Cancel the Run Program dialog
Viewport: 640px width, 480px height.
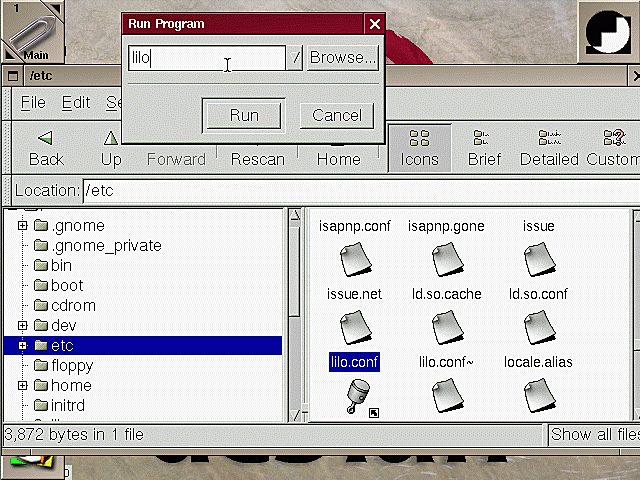pyautogui.click(x=337, y=116)
